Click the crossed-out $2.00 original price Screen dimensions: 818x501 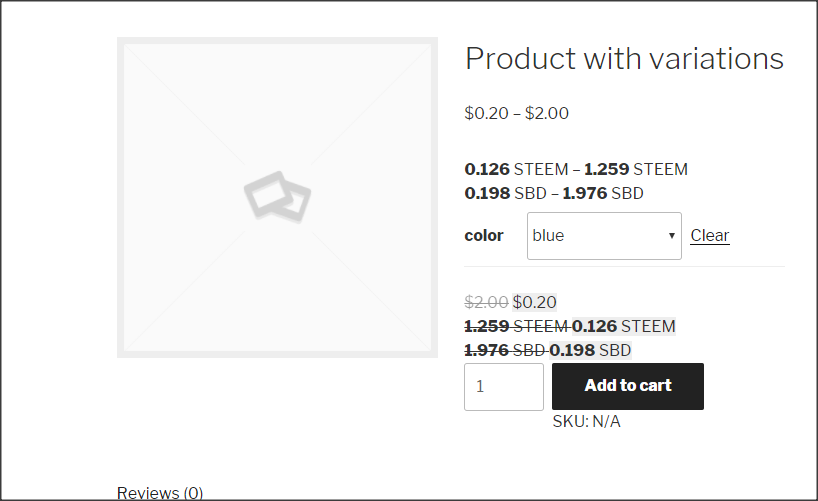pos(486,302)
